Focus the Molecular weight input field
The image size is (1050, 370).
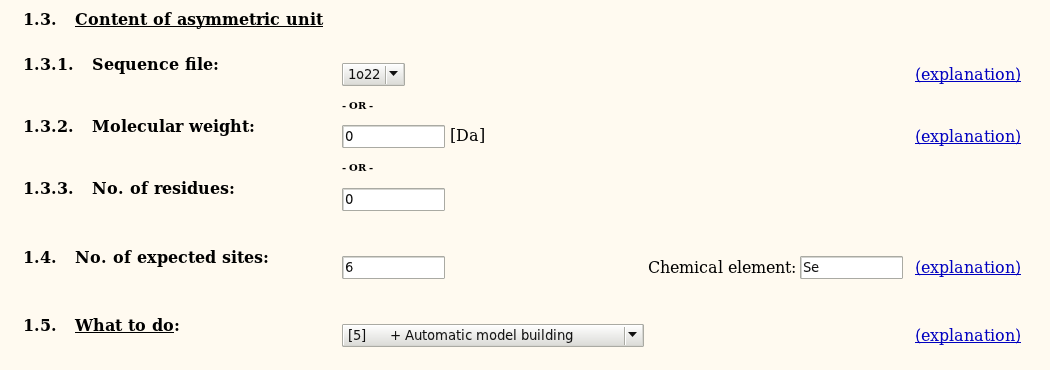click(x=393, y=136)
